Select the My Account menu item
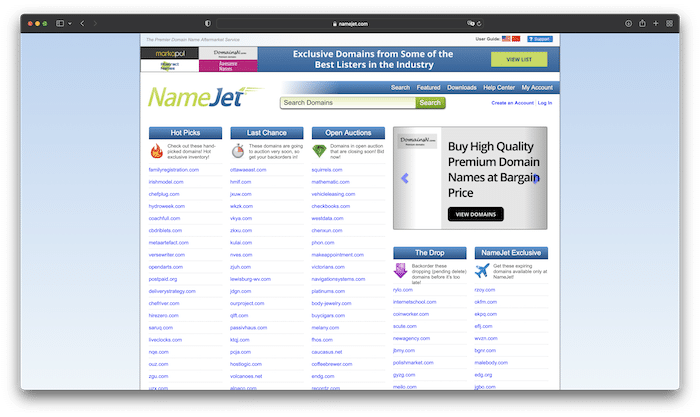This screenshot has width=700, height=417. pyautogui.click(x=537, y=88)
